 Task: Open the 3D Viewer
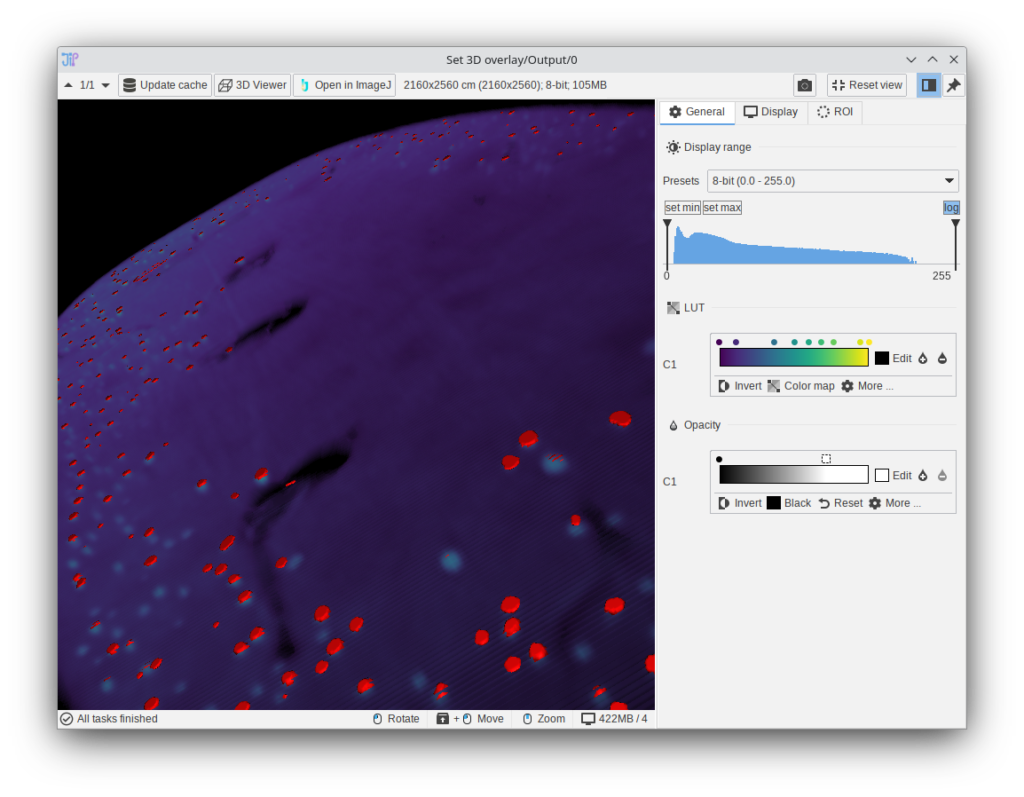coord(252,85)
